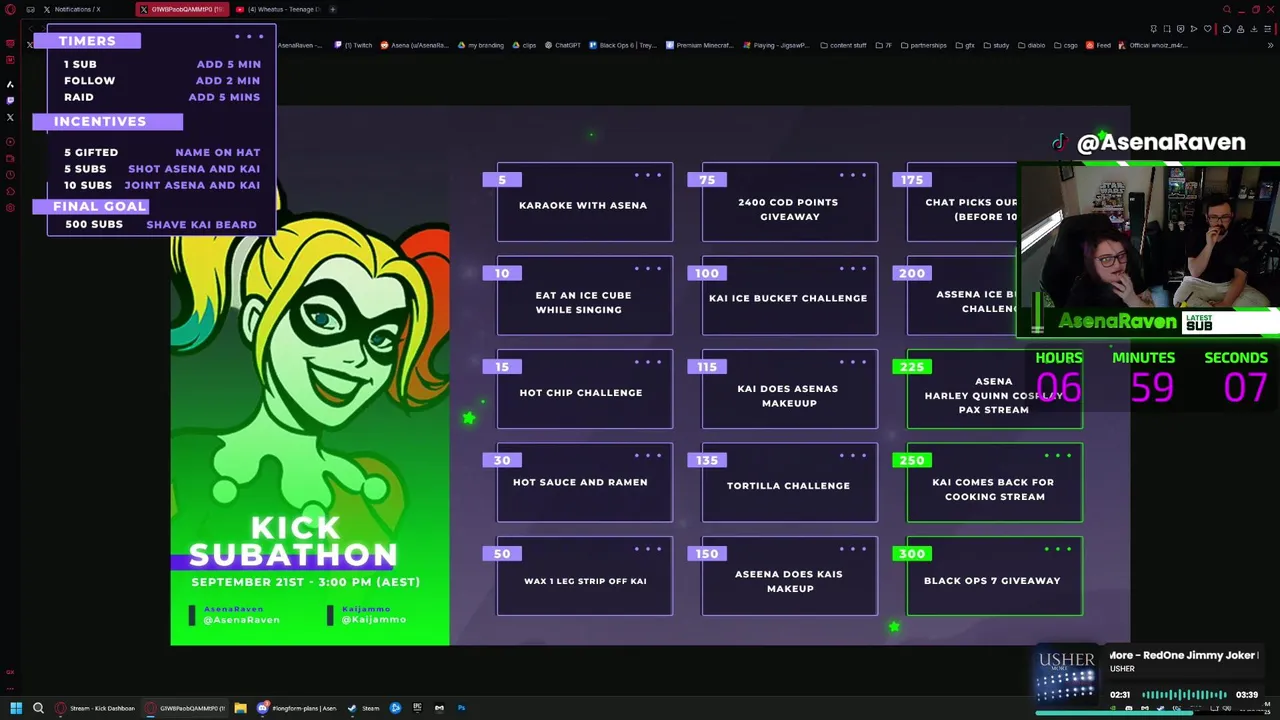Open the (1) Twitch bookmark

click(x=353, y=45)
